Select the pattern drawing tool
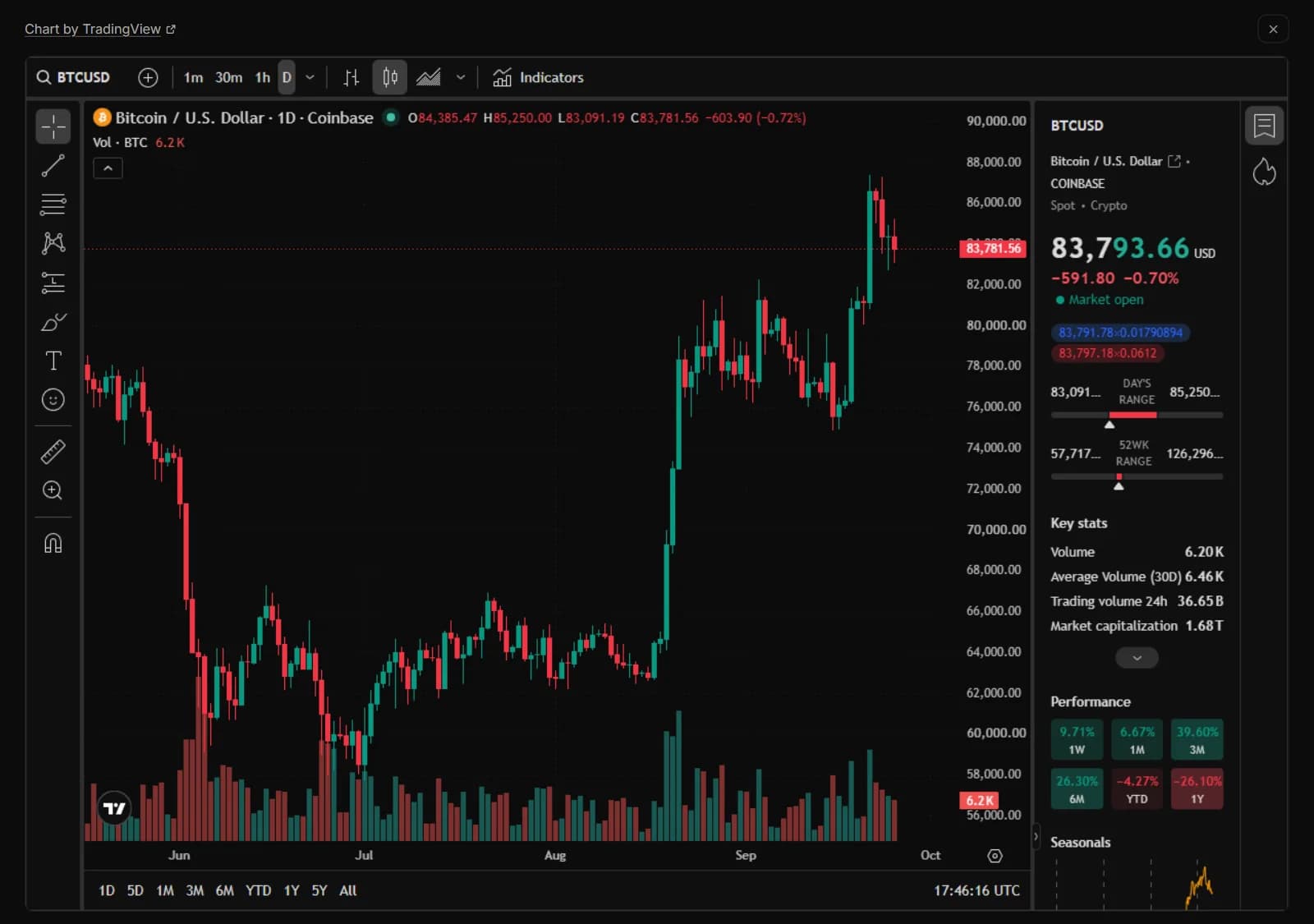This screenshot has width=1314, height=924. point(53,242)
